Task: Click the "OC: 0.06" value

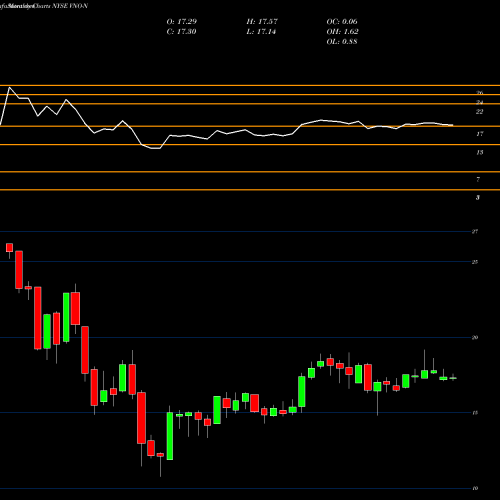Action: click(342, 22)
